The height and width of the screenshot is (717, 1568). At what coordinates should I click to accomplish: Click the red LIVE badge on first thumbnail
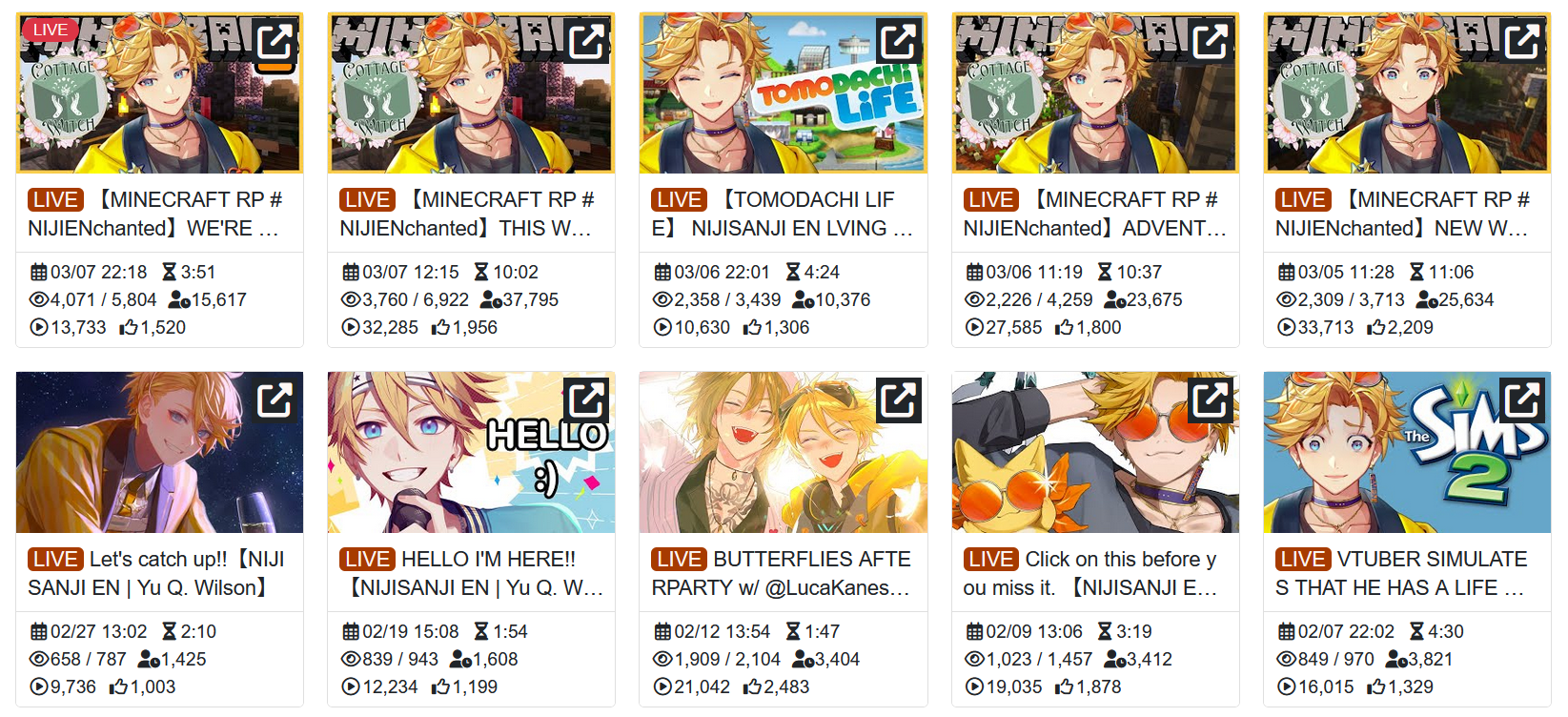coord(51,30)
